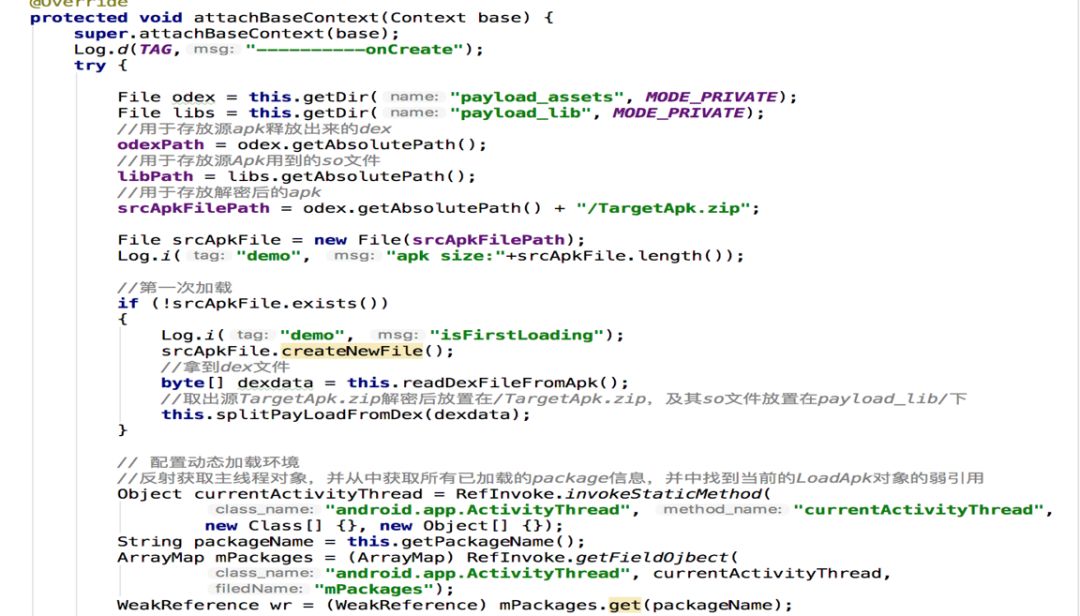Click 'Object currentActivityThread' declaration

(270, 494)
